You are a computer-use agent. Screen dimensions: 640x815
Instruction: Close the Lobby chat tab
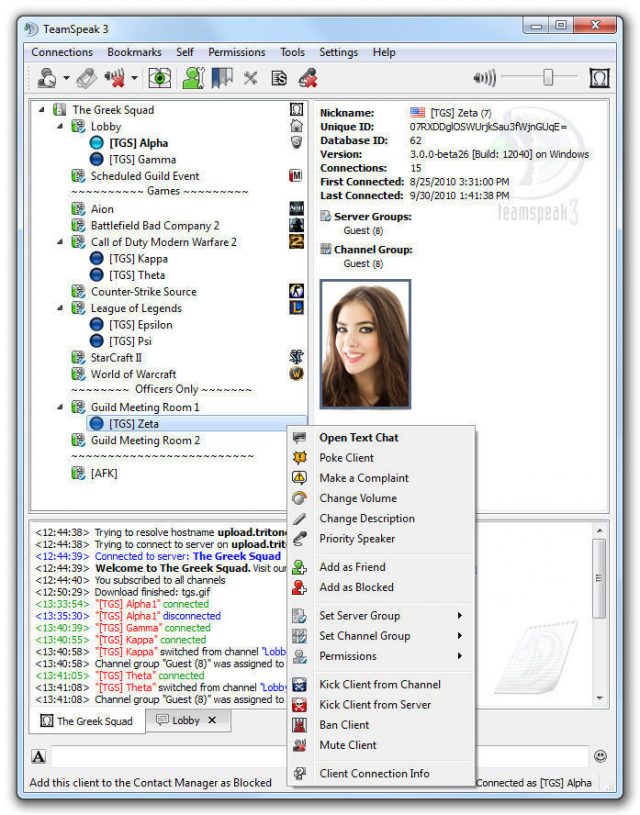pyautogui.click(x=212, y=721)
